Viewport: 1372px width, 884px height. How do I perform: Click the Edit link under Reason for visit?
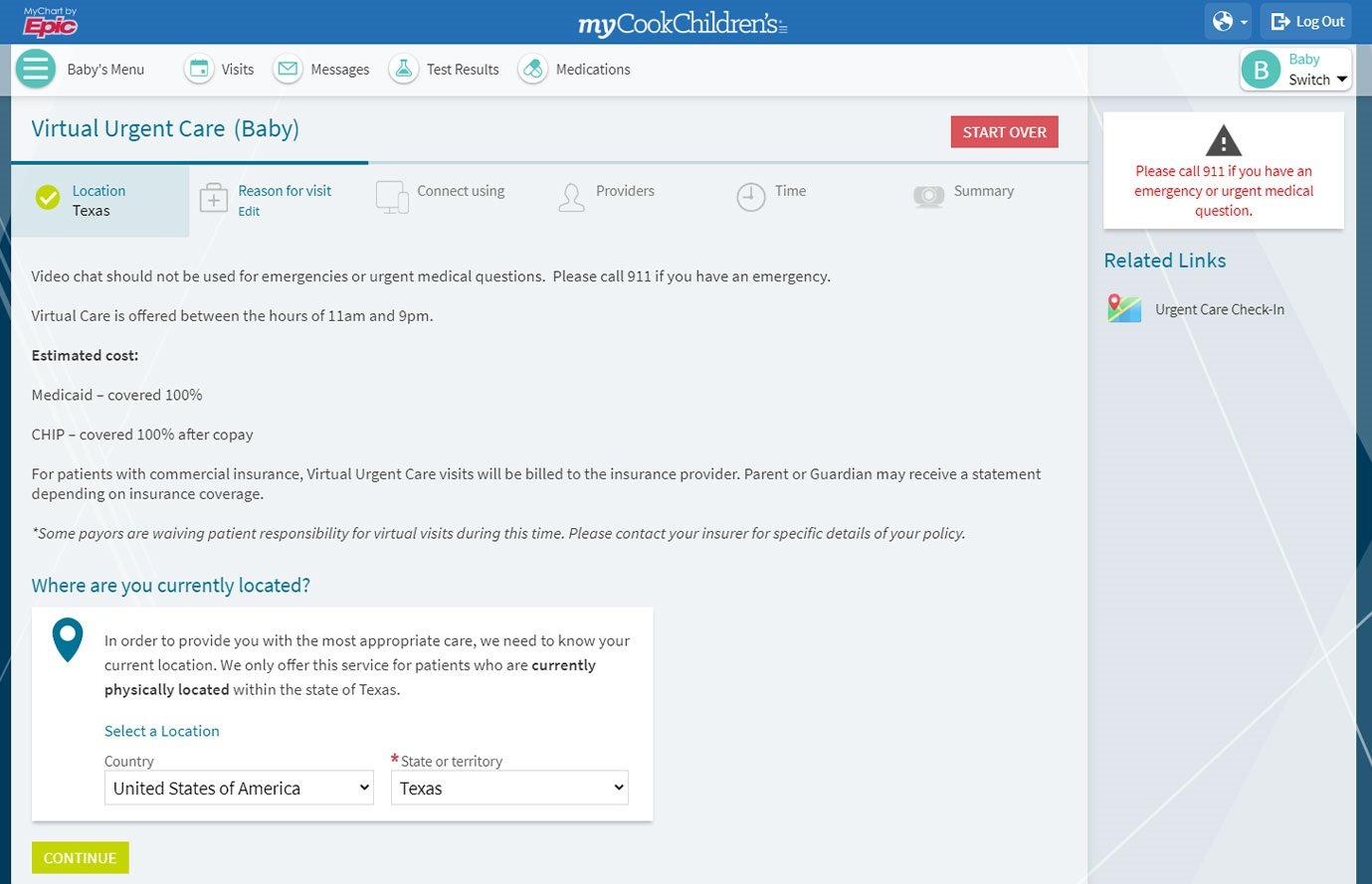[x=249, y=212]
